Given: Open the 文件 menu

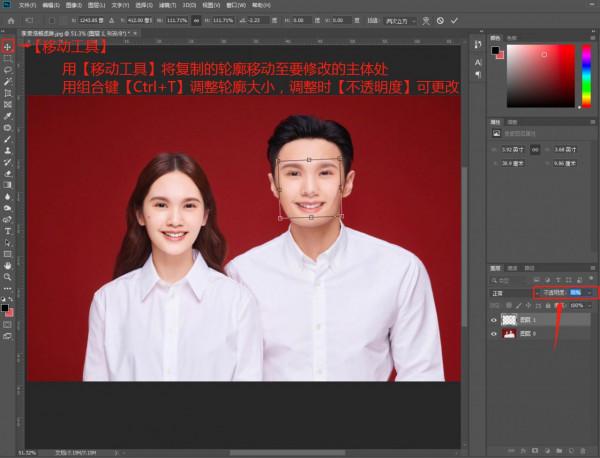Looking at the screenshot, I should click(x=26, y=4).
